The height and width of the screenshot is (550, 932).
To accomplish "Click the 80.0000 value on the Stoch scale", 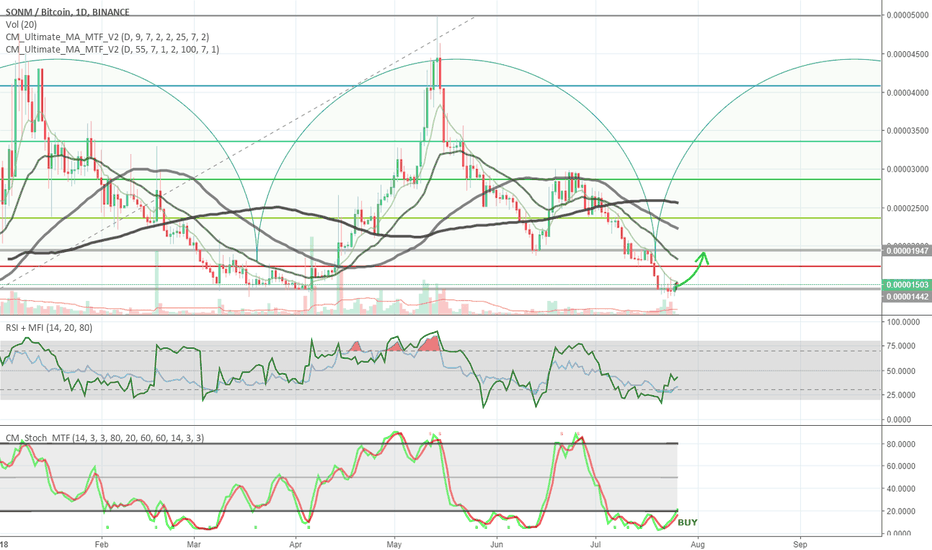I will pyautogui.click(x=901, y=444).
